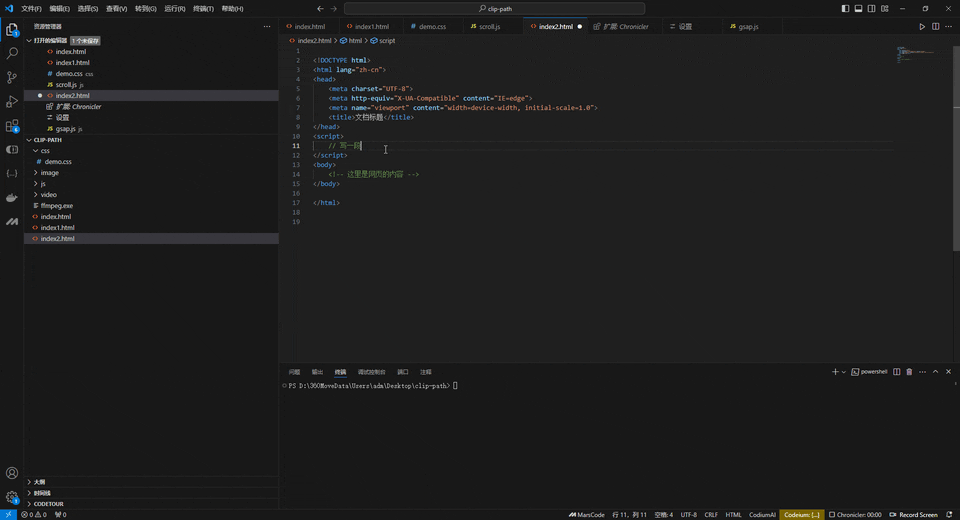Close the terminal panel with X
Viewport: 960px width, 520px height.
click(948, 372)
